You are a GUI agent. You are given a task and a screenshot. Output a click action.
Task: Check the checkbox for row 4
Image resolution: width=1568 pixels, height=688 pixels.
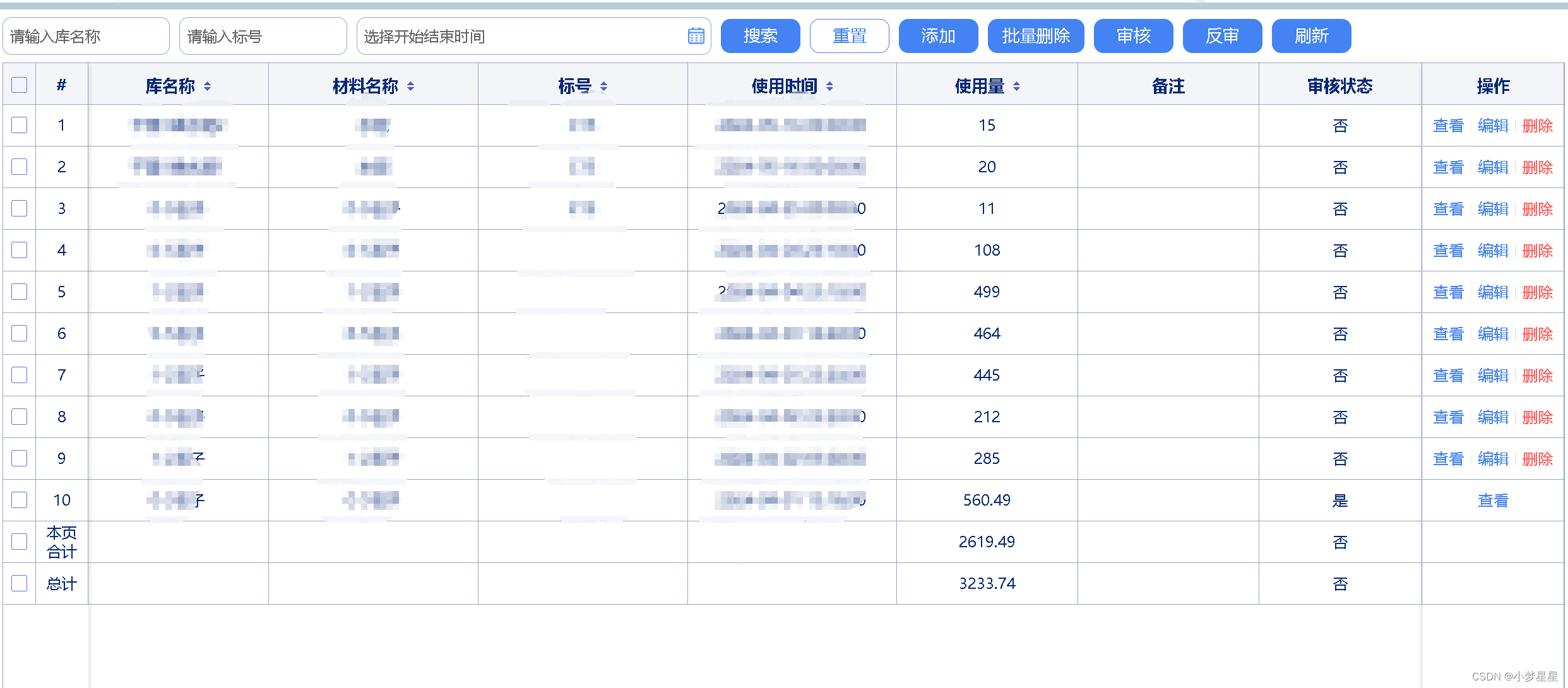pyautogui.click(x=20, y=250)
